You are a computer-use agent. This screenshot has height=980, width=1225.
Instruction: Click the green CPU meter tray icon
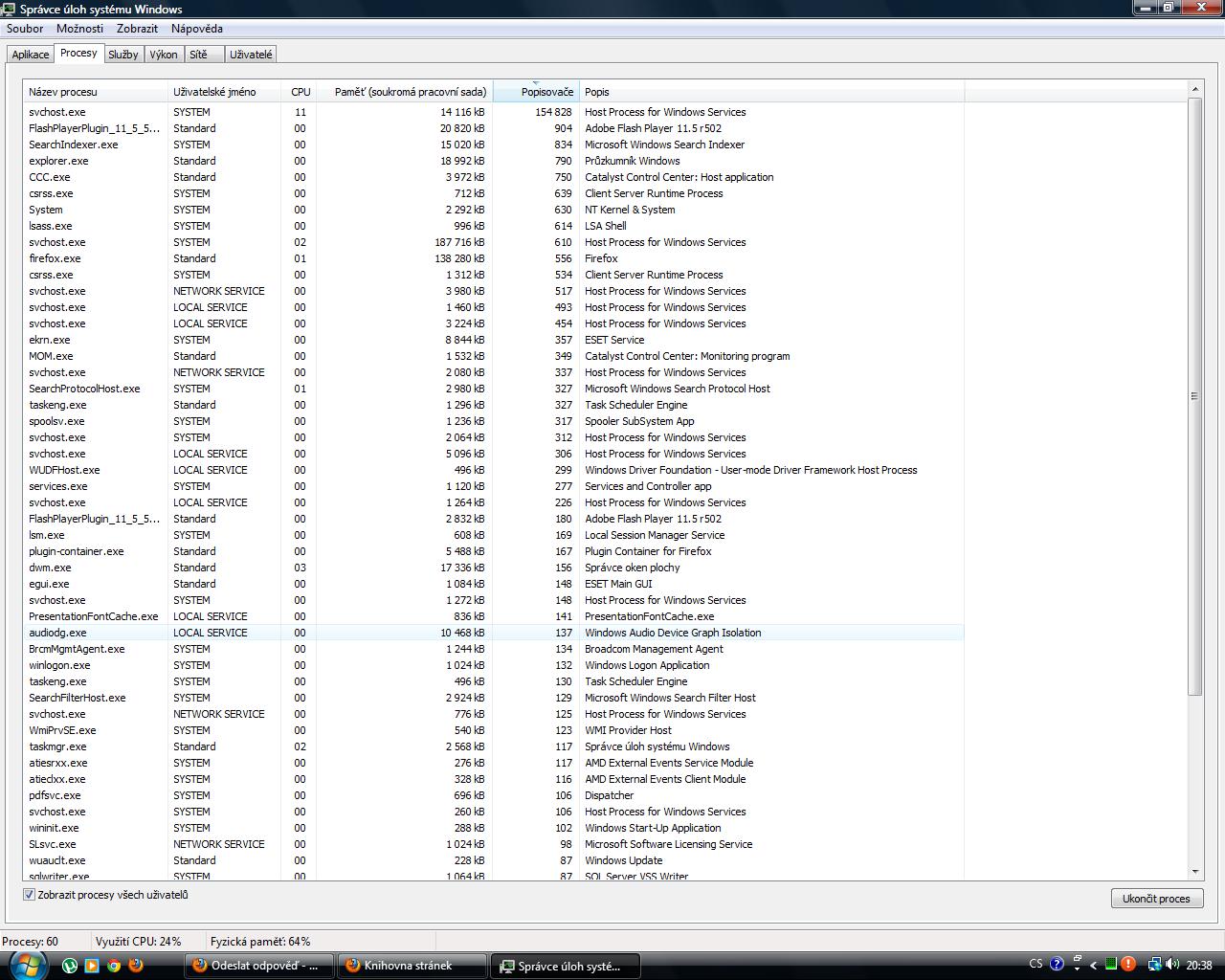[x=1111, y=965]
